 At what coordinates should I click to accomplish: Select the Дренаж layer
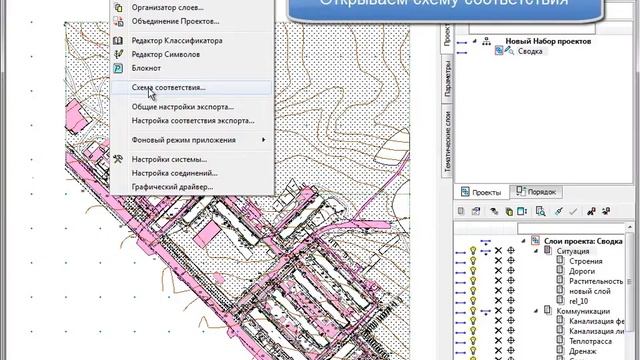583,351
